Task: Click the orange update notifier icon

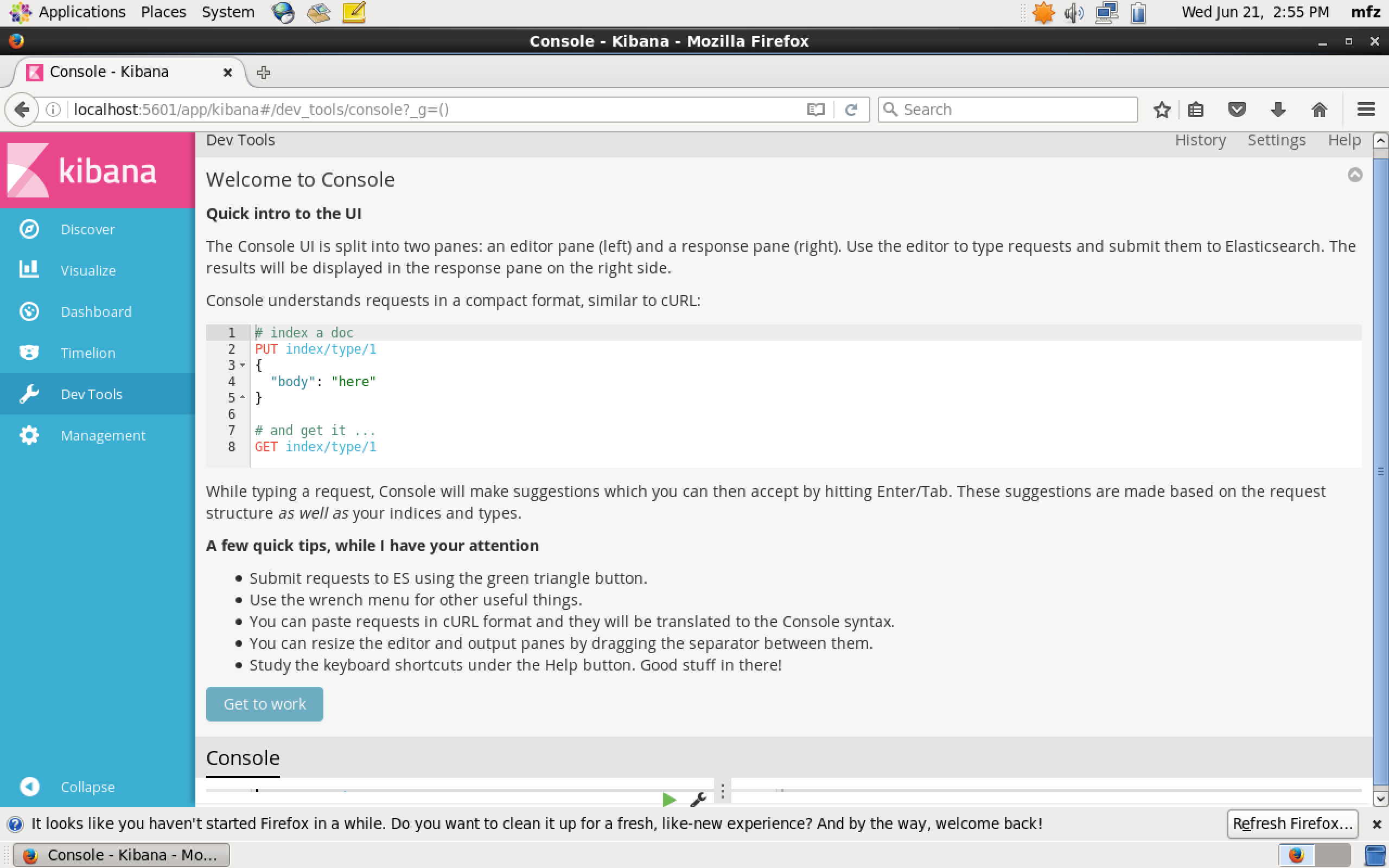Action: (1043, 12)
